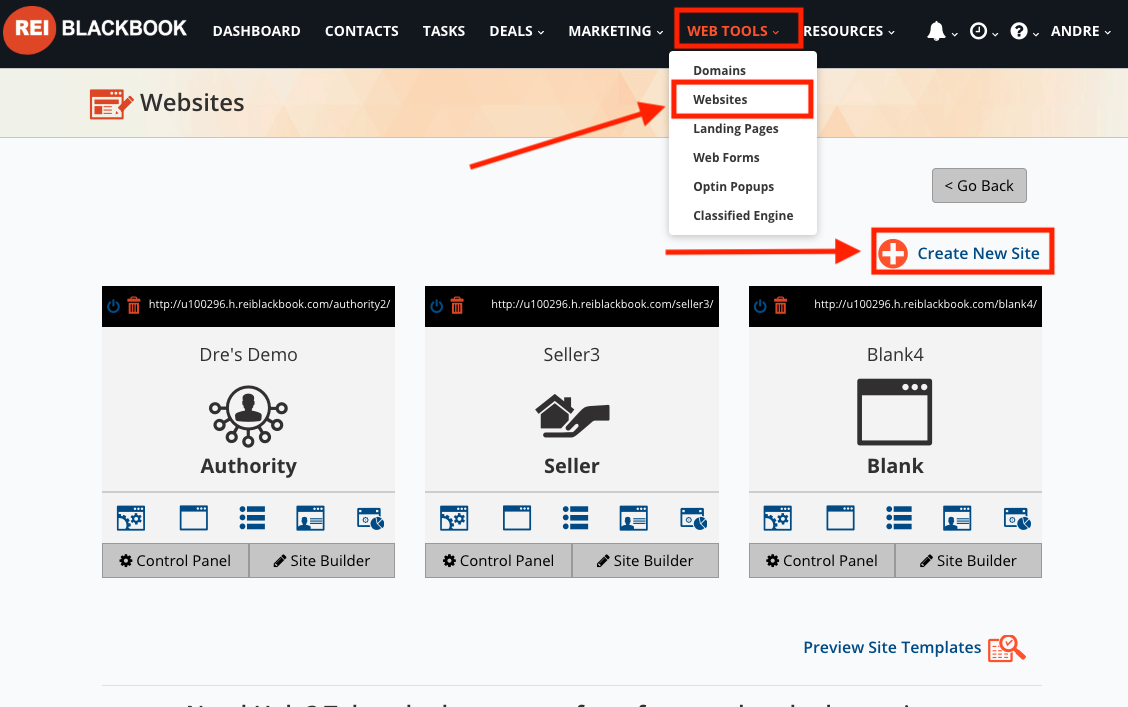The image size is (1128, 707).
Task: Expand the Marketing dropdown menu
Action: tap(616, 31)
